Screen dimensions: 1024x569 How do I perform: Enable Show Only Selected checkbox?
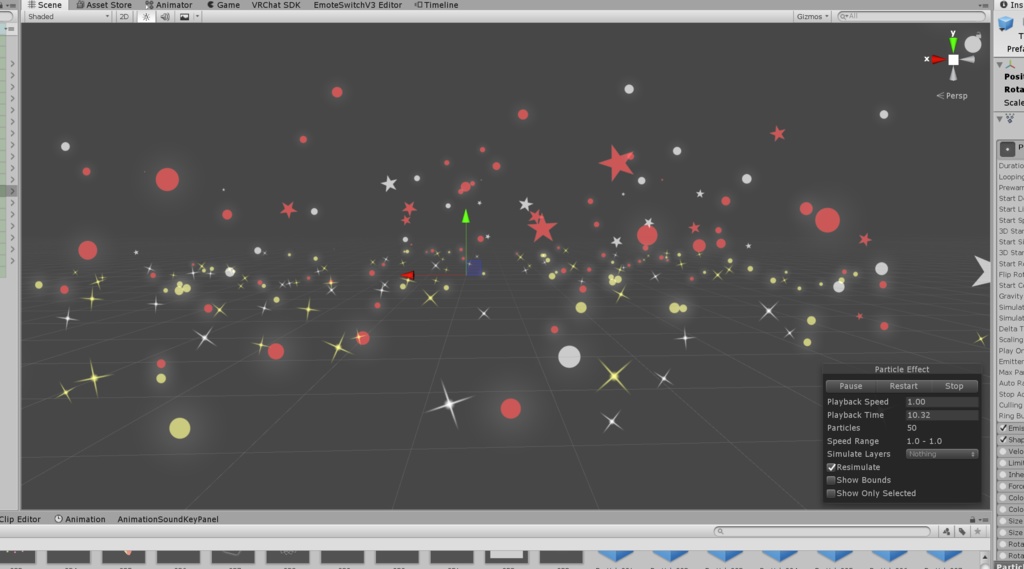point(831,493)
